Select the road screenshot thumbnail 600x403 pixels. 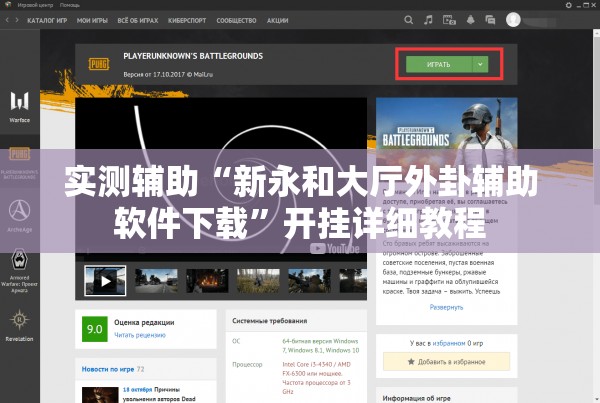[x=156, y=281]
